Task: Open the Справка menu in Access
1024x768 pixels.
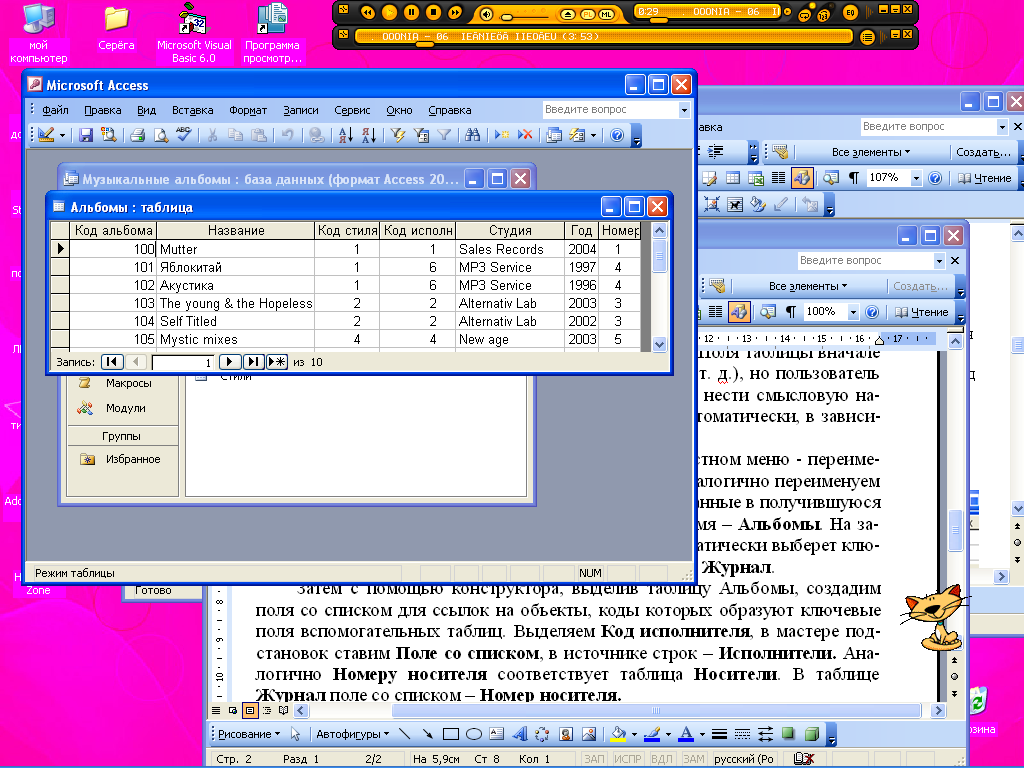Action: [x=449, y=110]
